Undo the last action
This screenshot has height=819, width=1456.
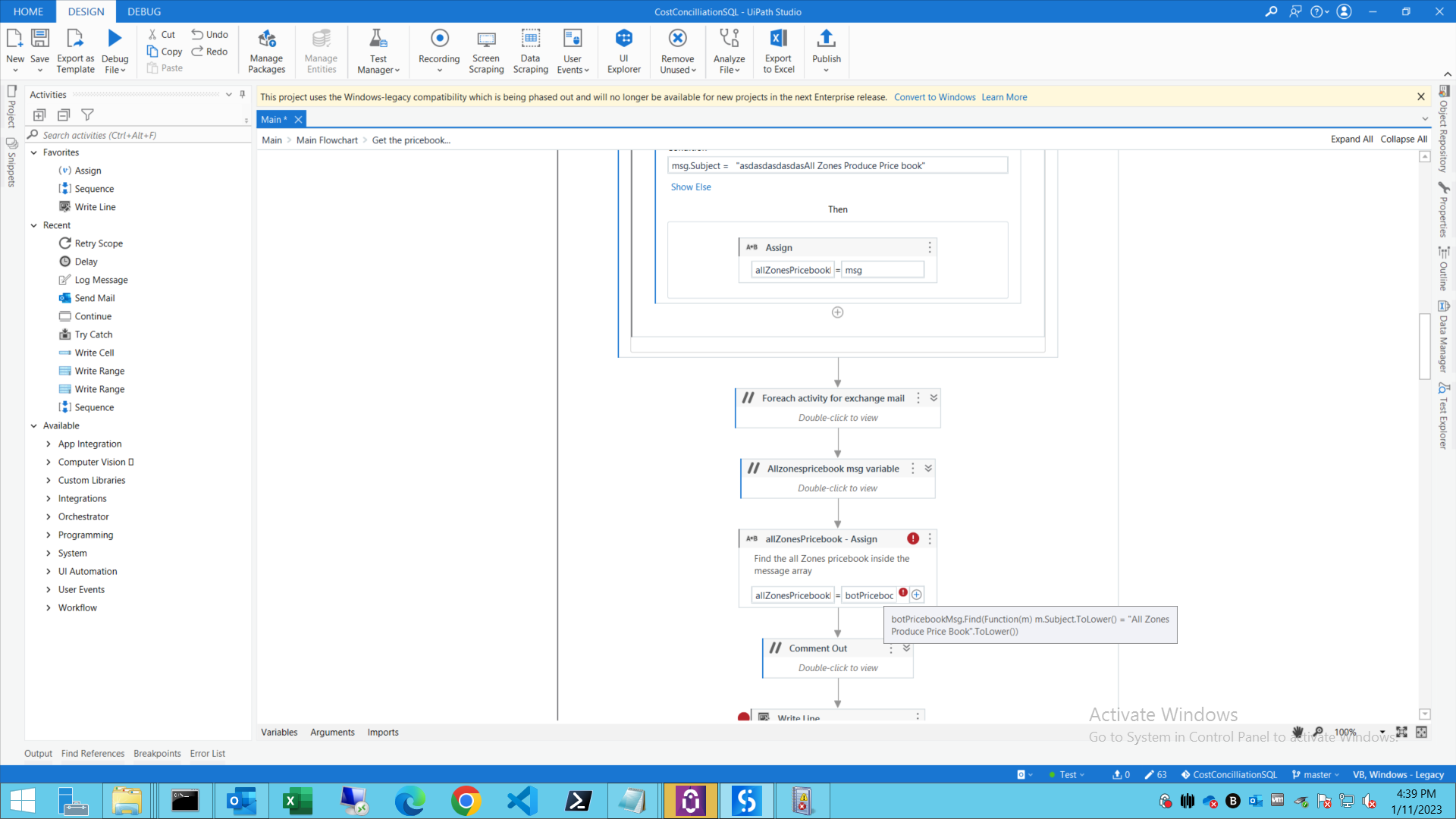pyautogui.click(x=209, y=34)
